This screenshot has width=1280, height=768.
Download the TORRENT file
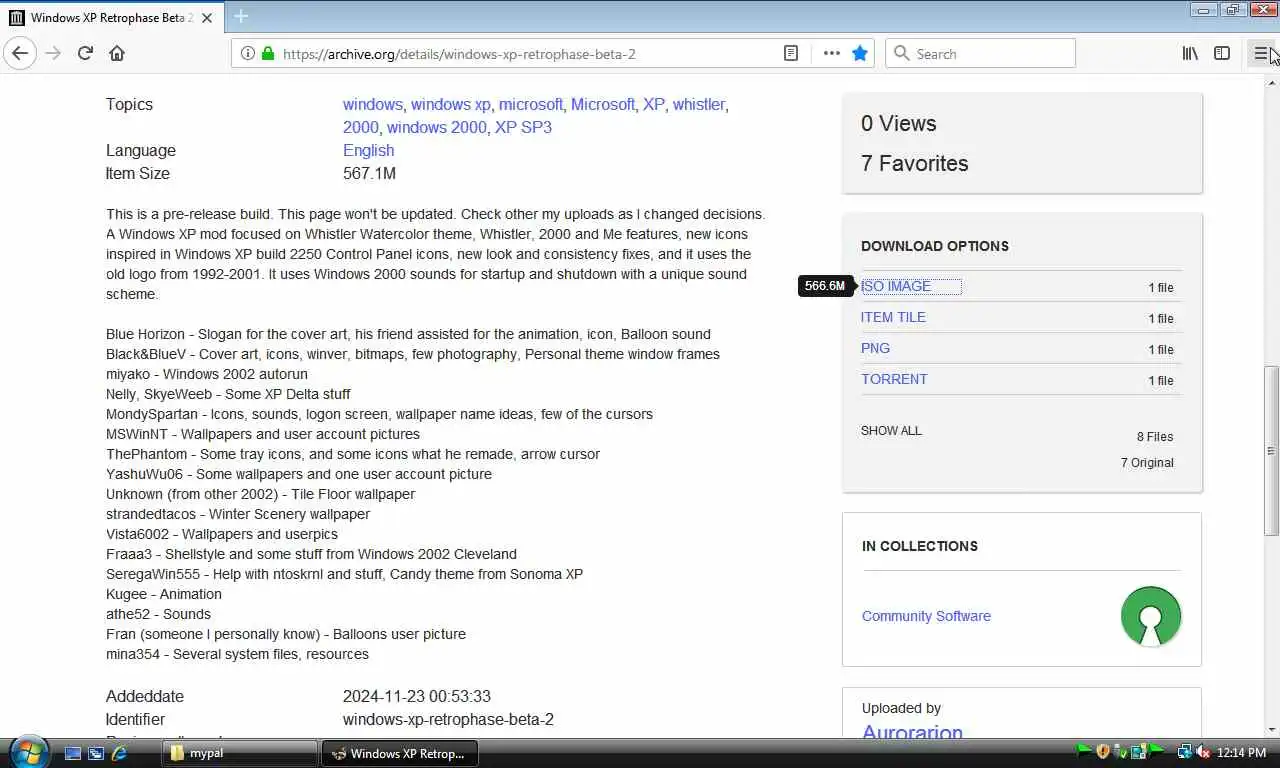(x=894, y=379)
